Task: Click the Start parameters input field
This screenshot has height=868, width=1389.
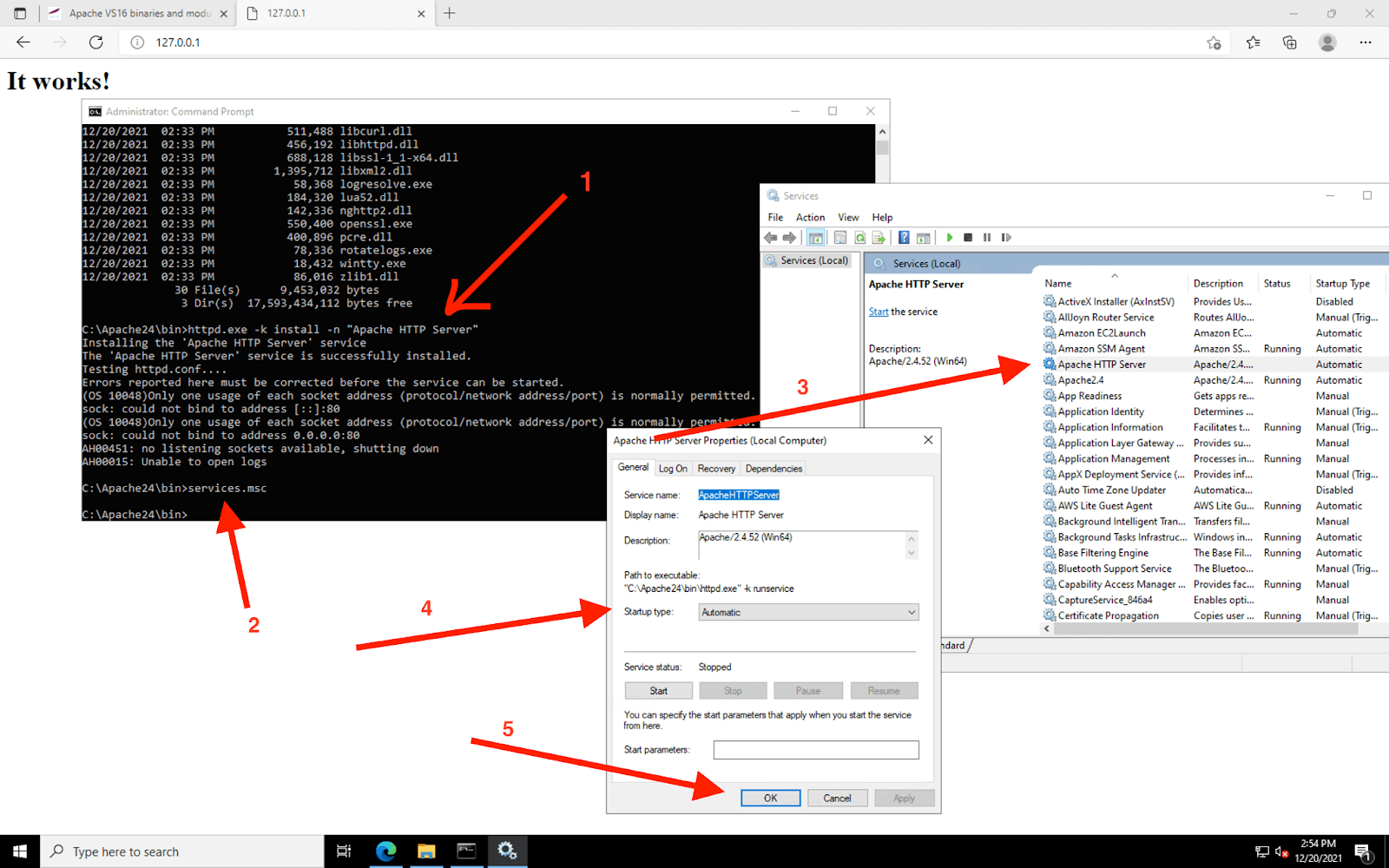Action: (815, 750)
